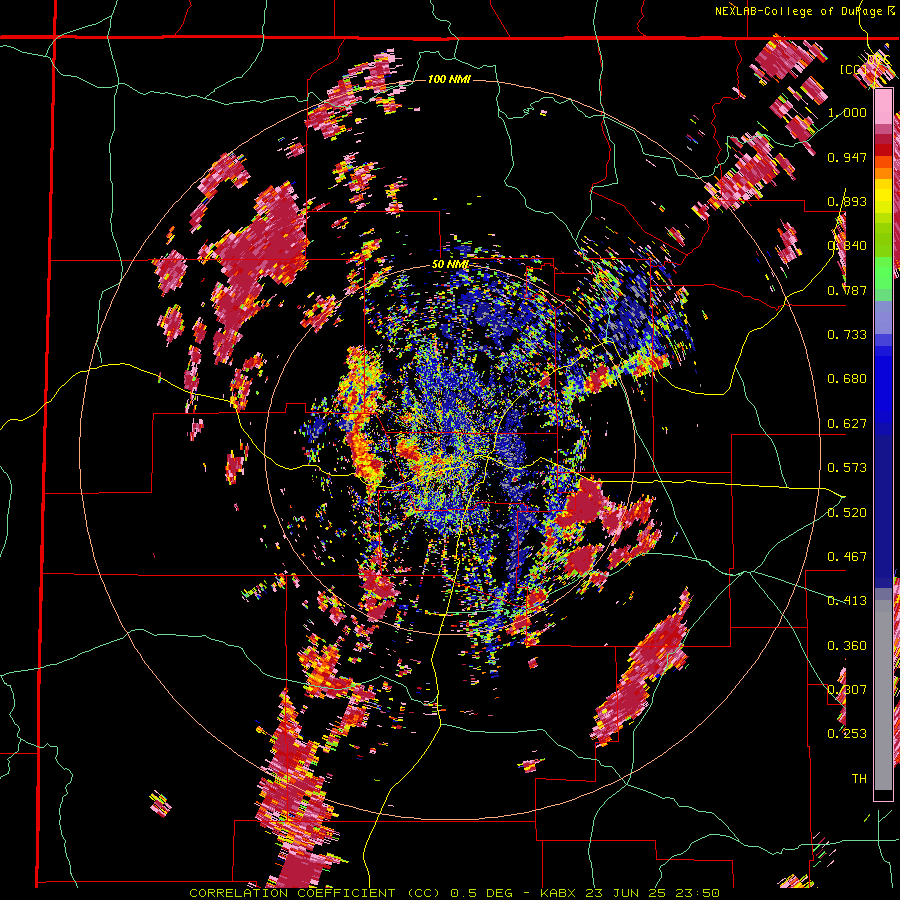This screenshot has height=900, width=900.
Task: Click the 0.307 scale value
Action: tap(847, 689)
